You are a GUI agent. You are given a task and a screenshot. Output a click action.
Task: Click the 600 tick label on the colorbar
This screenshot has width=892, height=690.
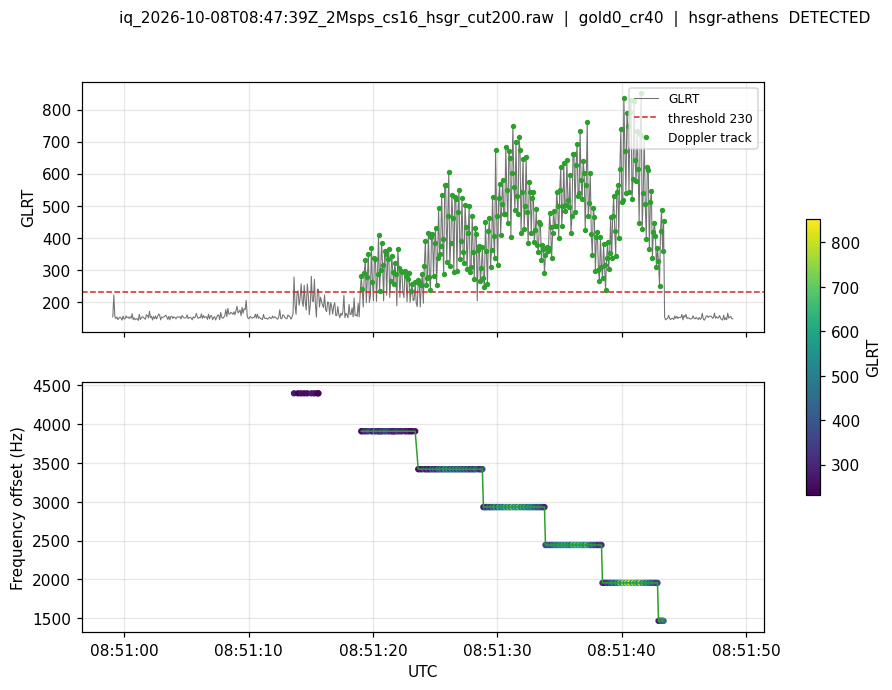click(845, 333)
